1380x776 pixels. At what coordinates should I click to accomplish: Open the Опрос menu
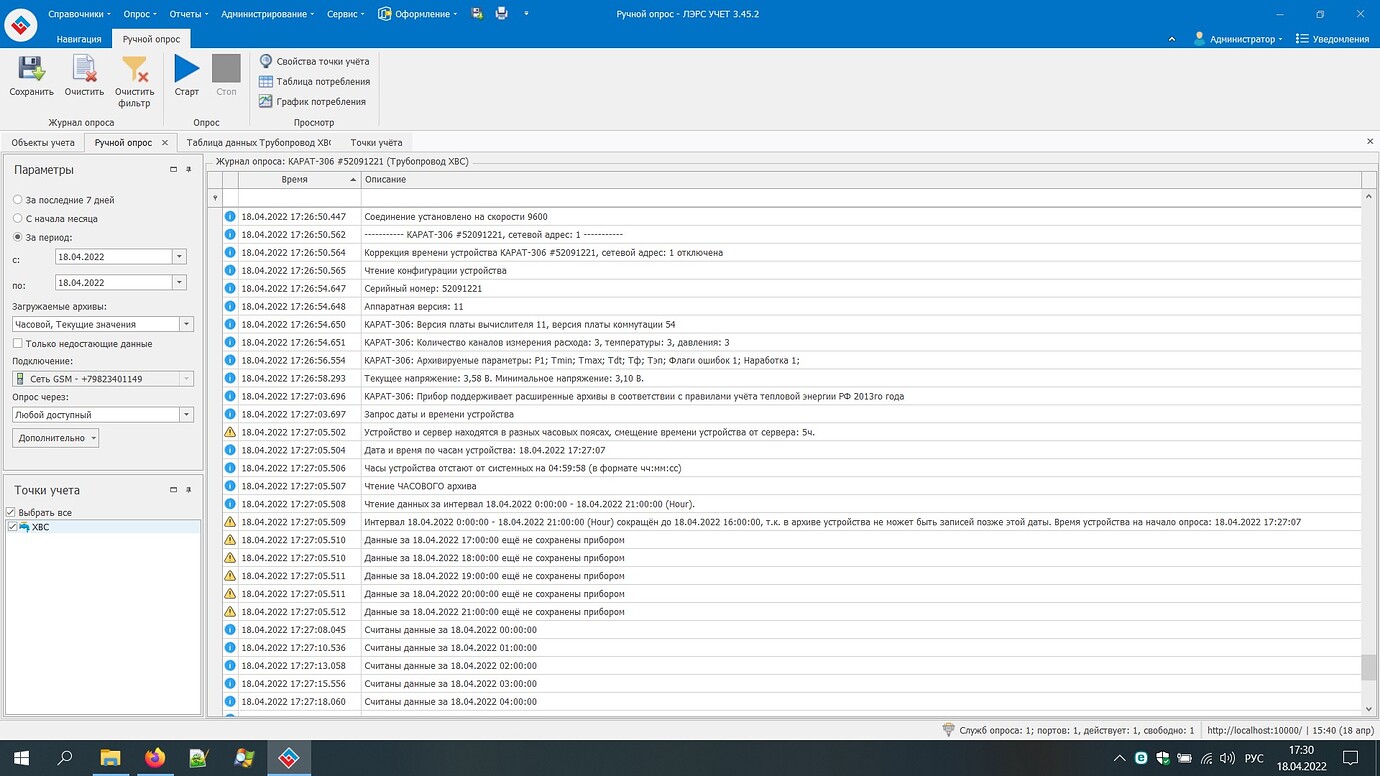[141, 14]
